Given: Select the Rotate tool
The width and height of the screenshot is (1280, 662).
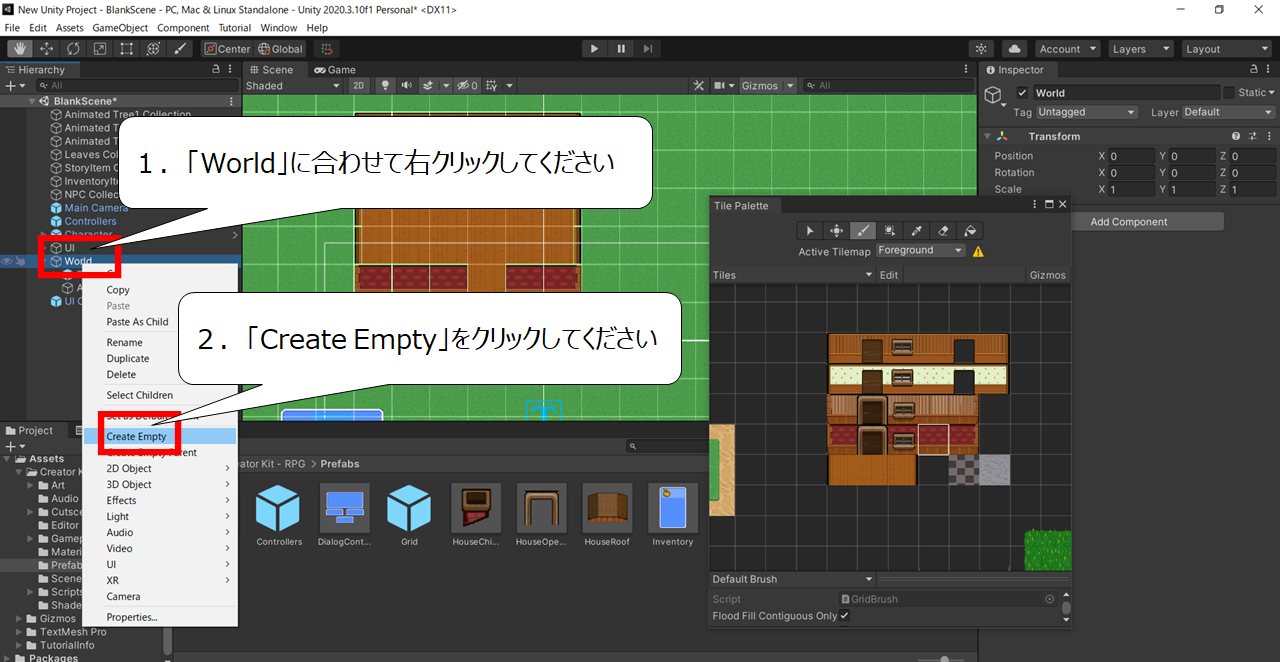Looking at the screenshot, I should tap(73, 49).
